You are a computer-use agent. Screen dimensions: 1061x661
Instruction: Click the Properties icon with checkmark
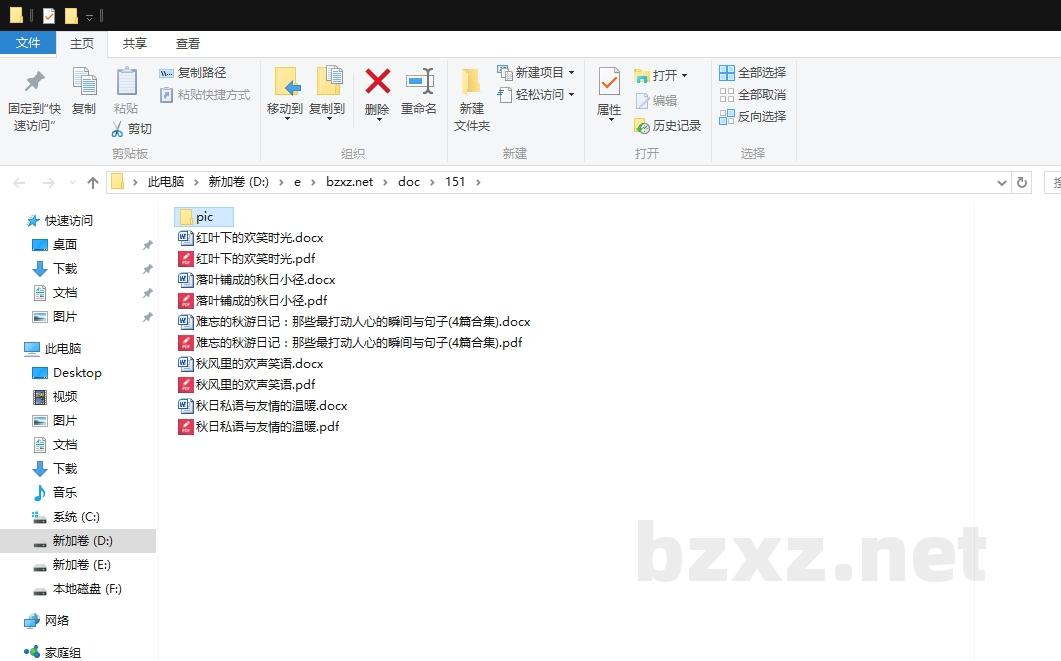click(x=609, y=82)
